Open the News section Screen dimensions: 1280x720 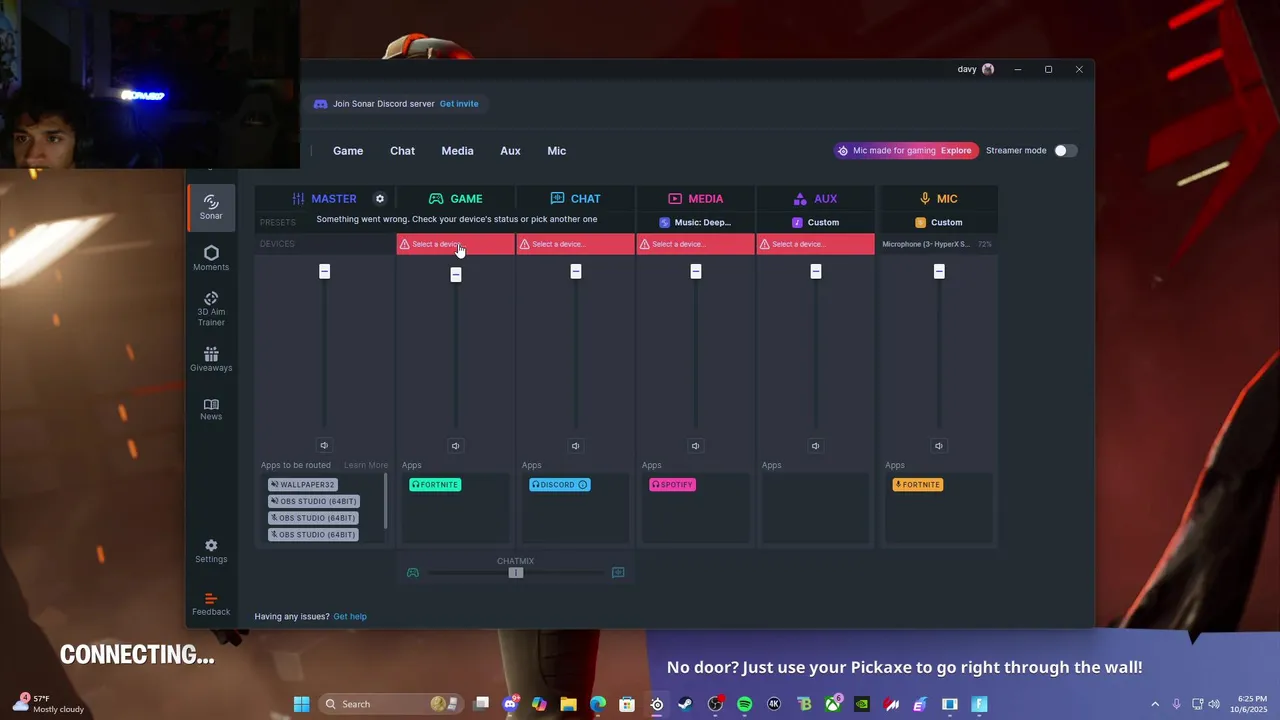tap(211, 409)
